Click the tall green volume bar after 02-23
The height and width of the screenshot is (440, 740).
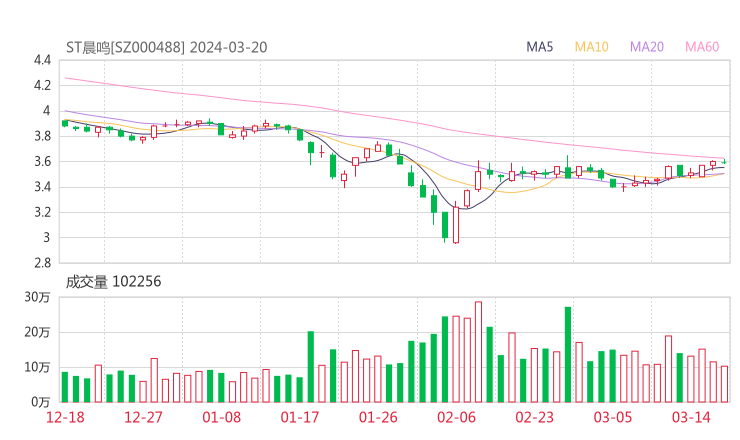coord(568,355)
